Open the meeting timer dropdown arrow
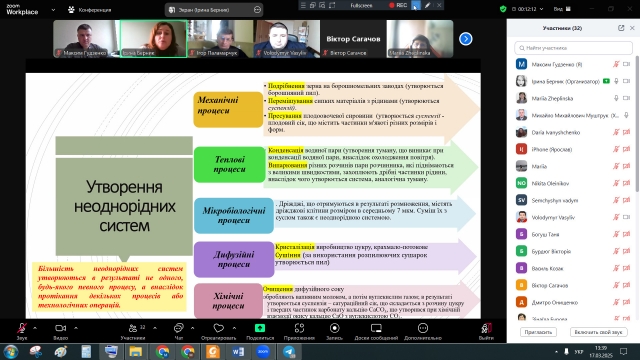Image resolution: width=640 pixels, height=360 pixels. 542,9
